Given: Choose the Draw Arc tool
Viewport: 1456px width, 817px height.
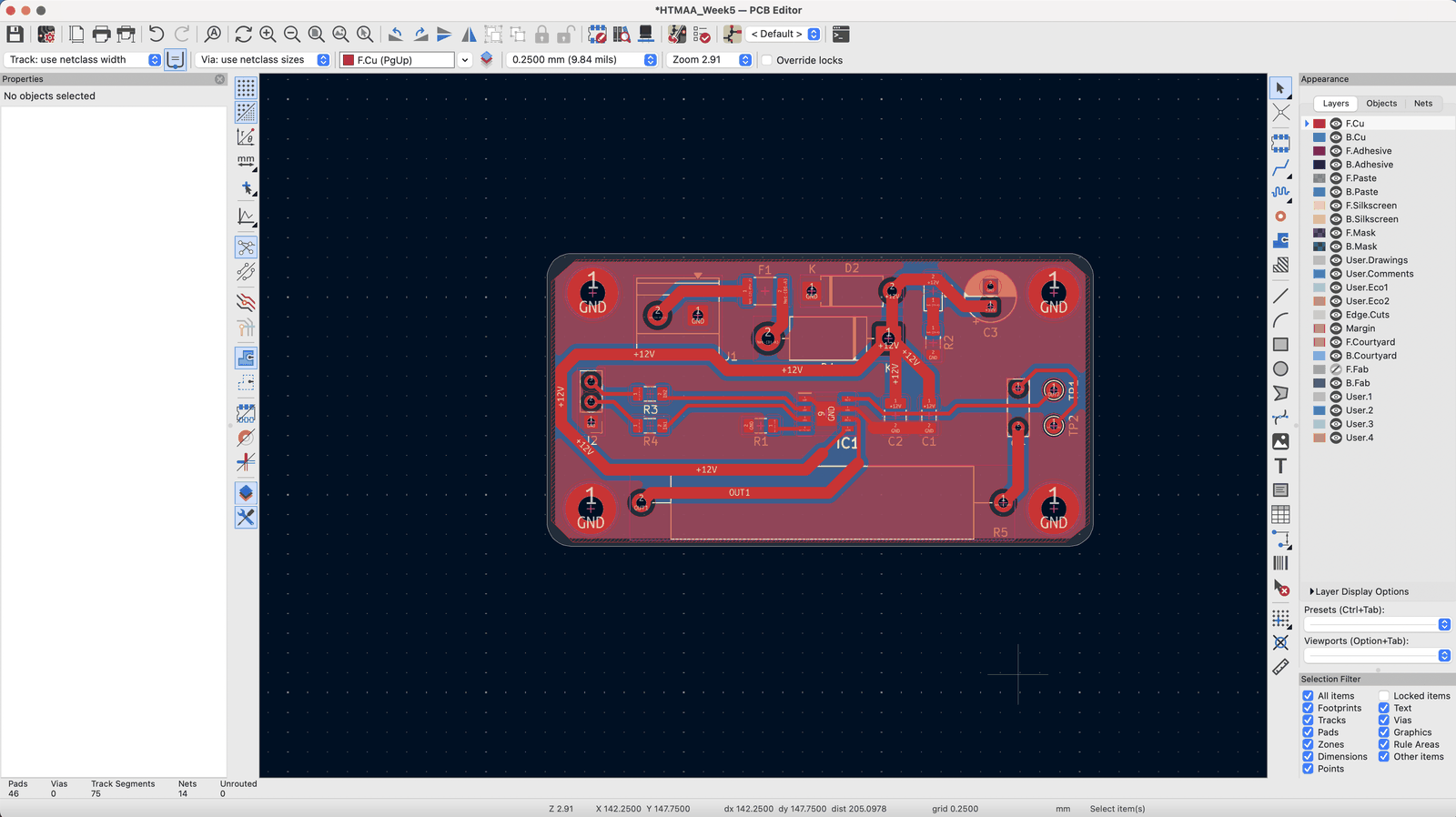Looking at the screenshot, I should point(1280,320).
